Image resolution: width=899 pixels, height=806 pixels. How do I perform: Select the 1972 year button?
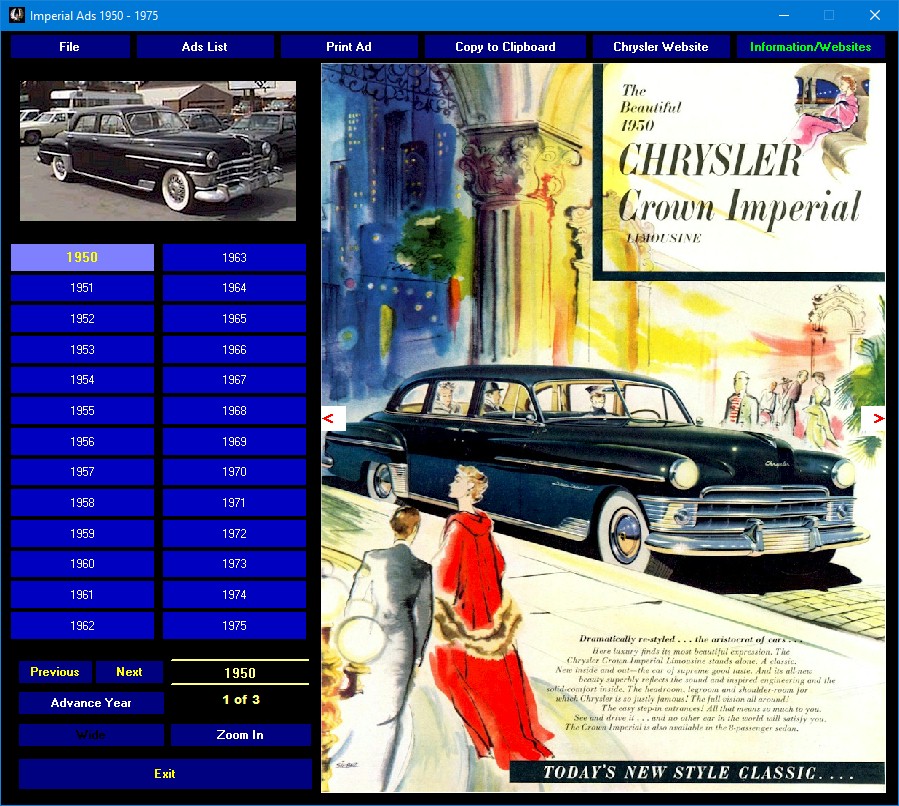234,534
